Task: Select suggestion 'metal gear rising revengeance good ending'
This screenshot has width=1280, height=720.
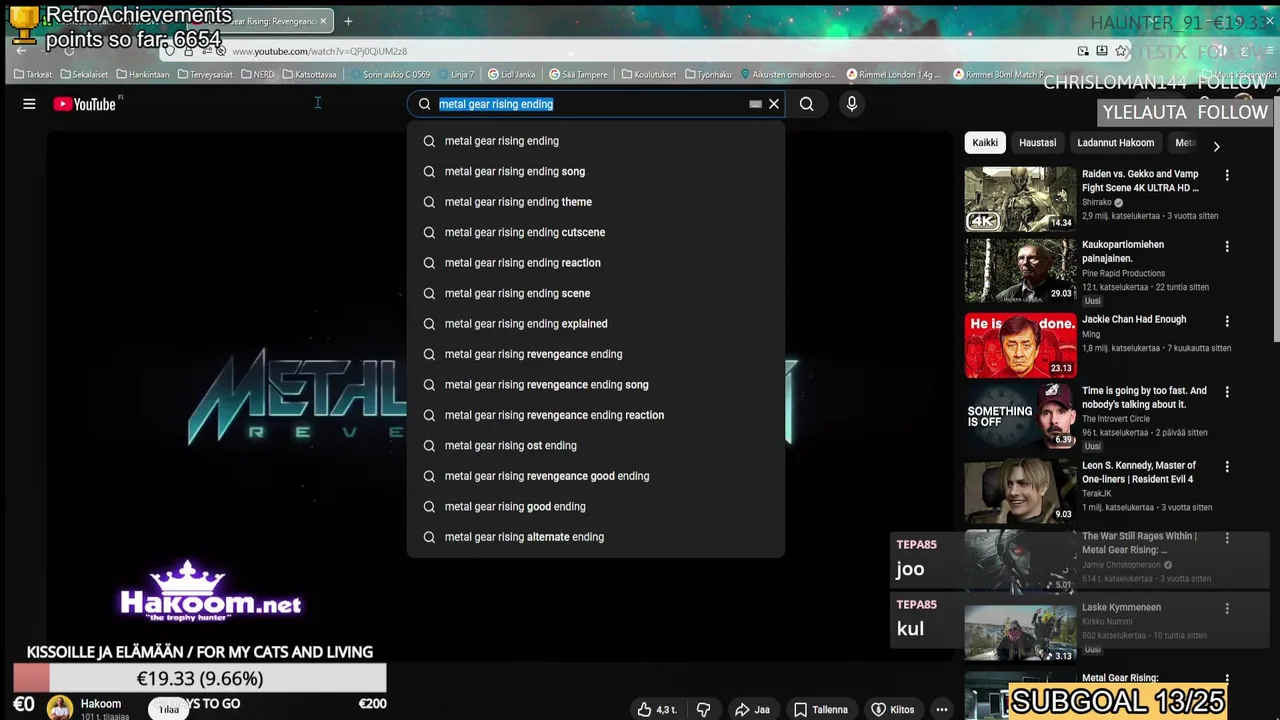Action: click(x=596, y=476)
